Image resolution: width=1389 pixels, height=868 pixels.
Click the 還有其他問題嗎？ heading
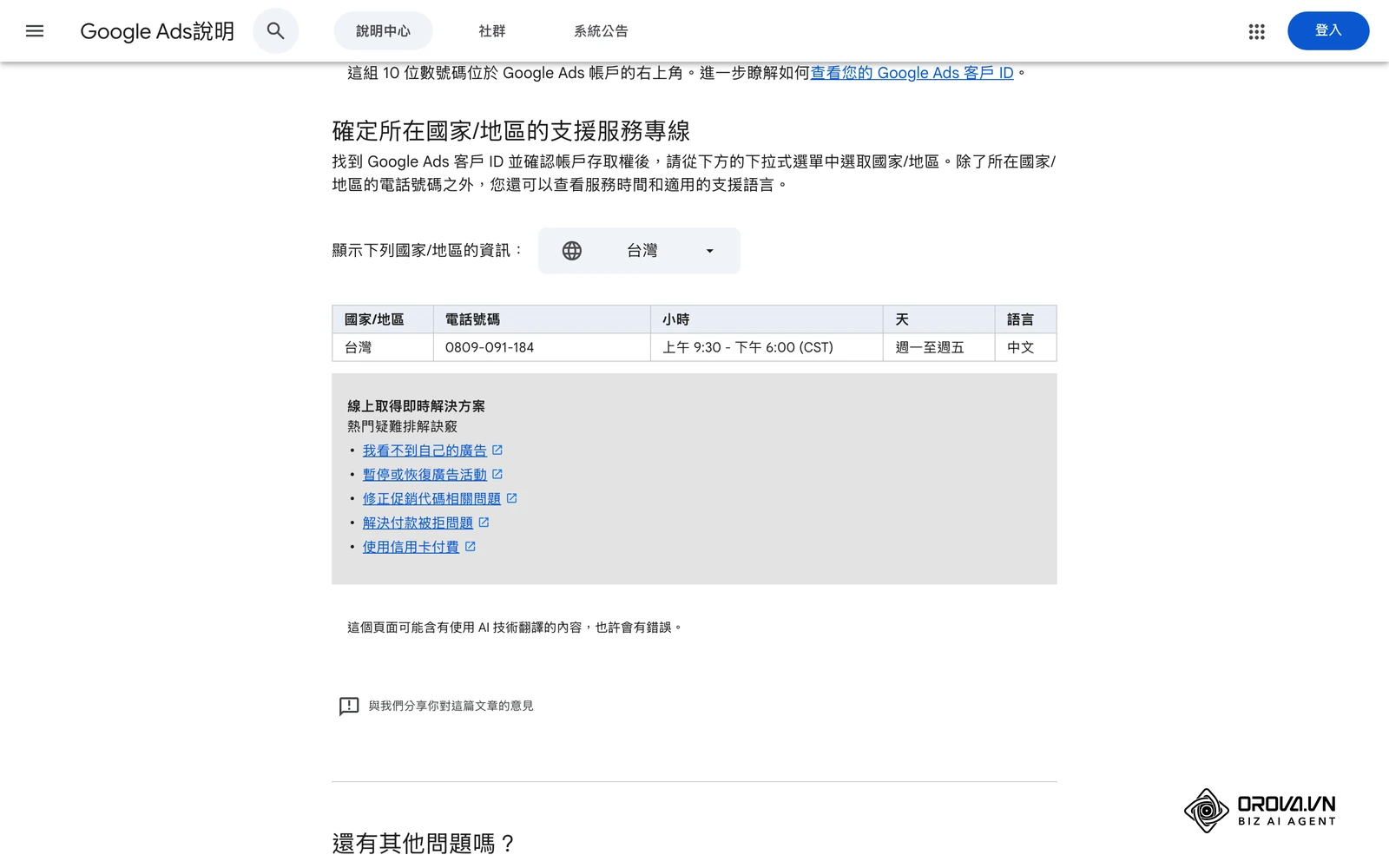click(425, 843)
